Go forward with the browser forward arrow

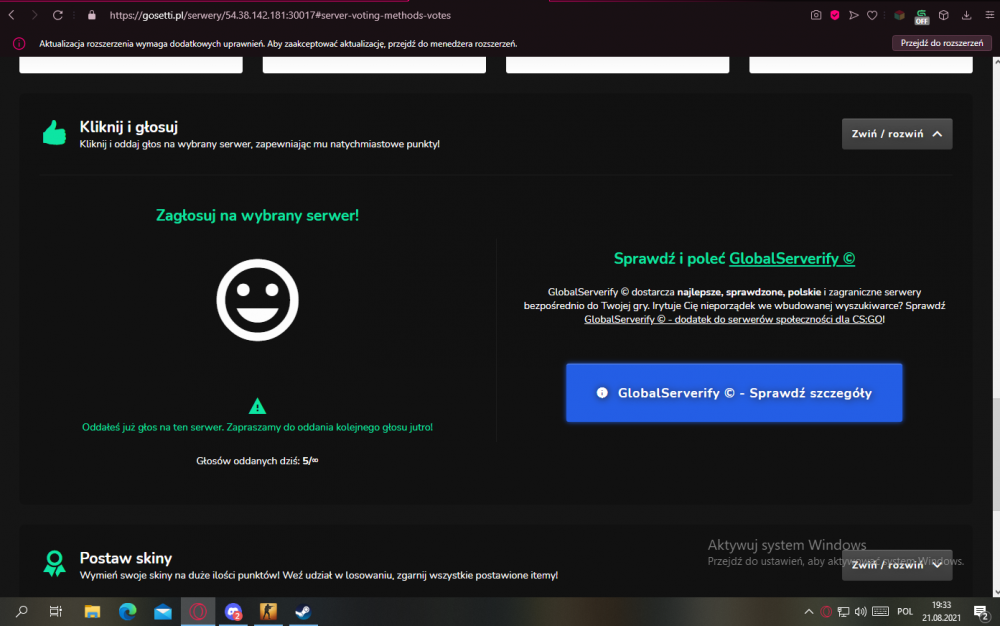(34, 15)
